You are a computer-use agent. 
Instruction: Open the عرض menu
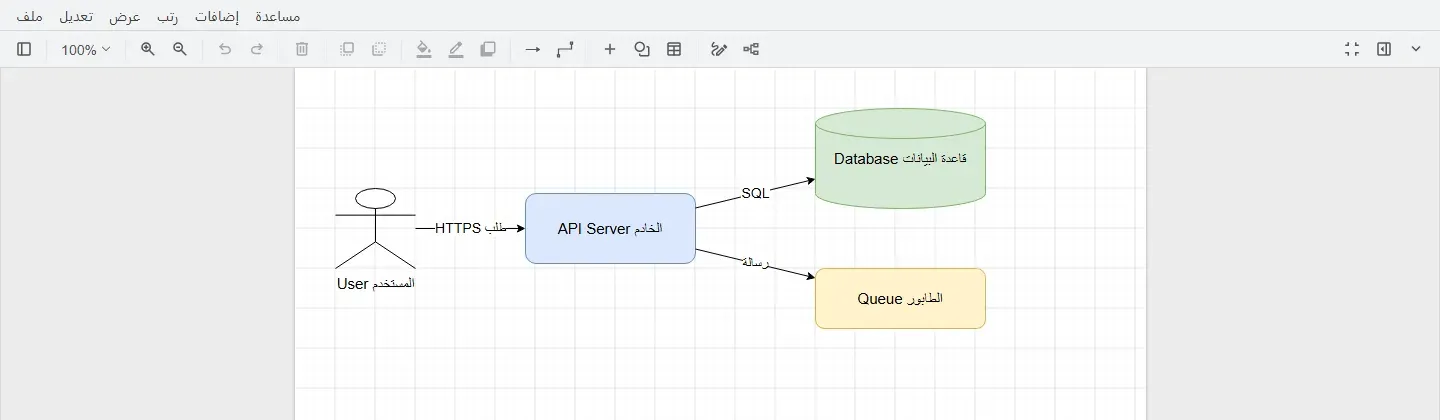pos(125,17)
